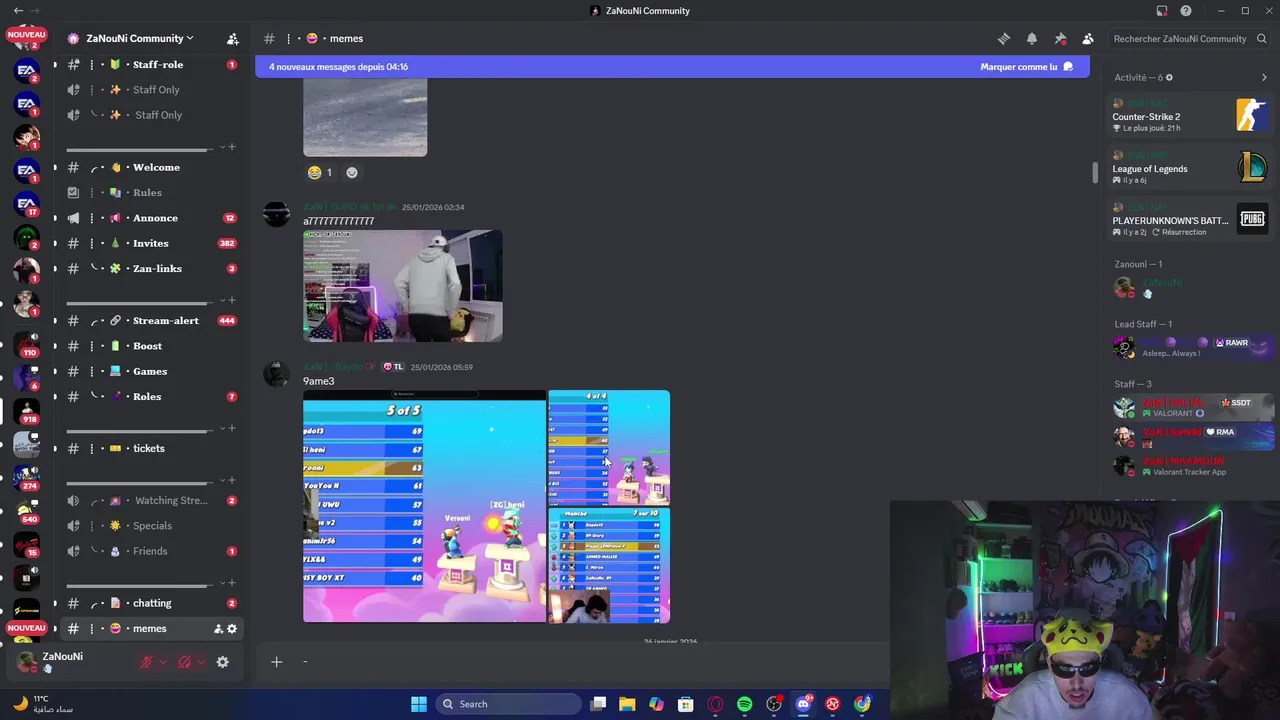Open the Stream-alert channel
Image resolution: width=1280 pixels, height=720 pixels.
pos(152,321)
